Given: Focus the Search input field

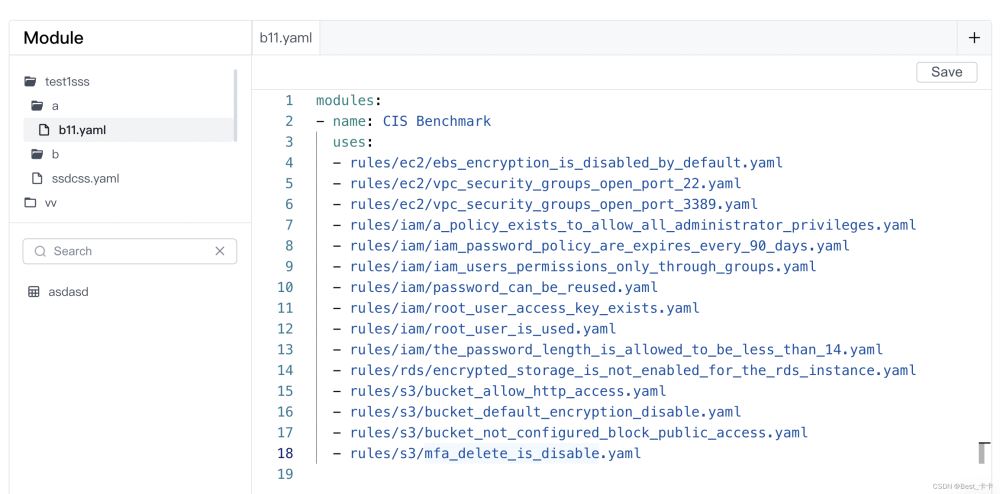Looking at the screenshot, I should pyautogui.click(x=125, y=252).
